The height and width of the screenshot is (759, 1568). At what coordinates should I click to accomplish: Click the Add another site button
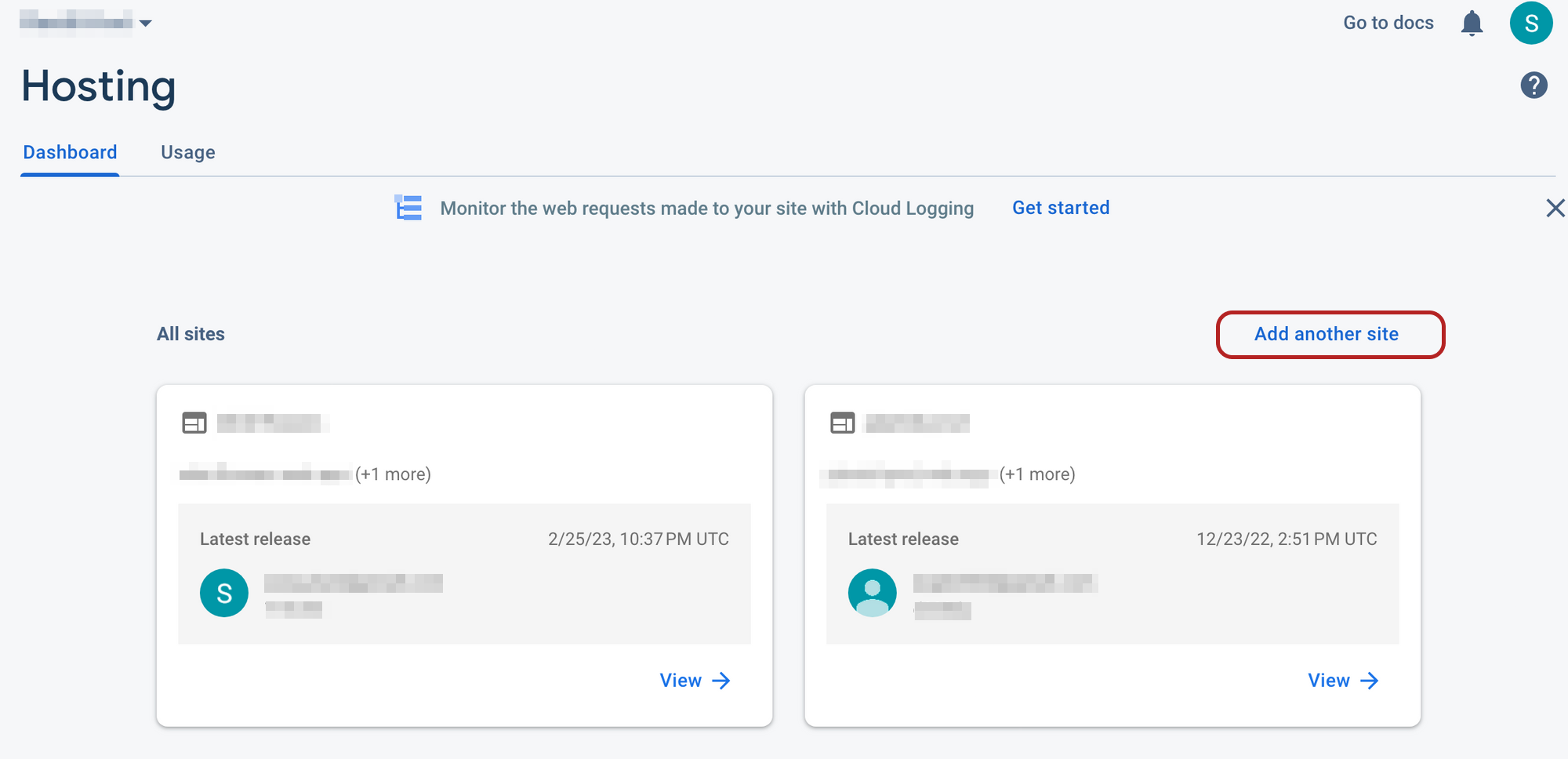point(1330,335)
